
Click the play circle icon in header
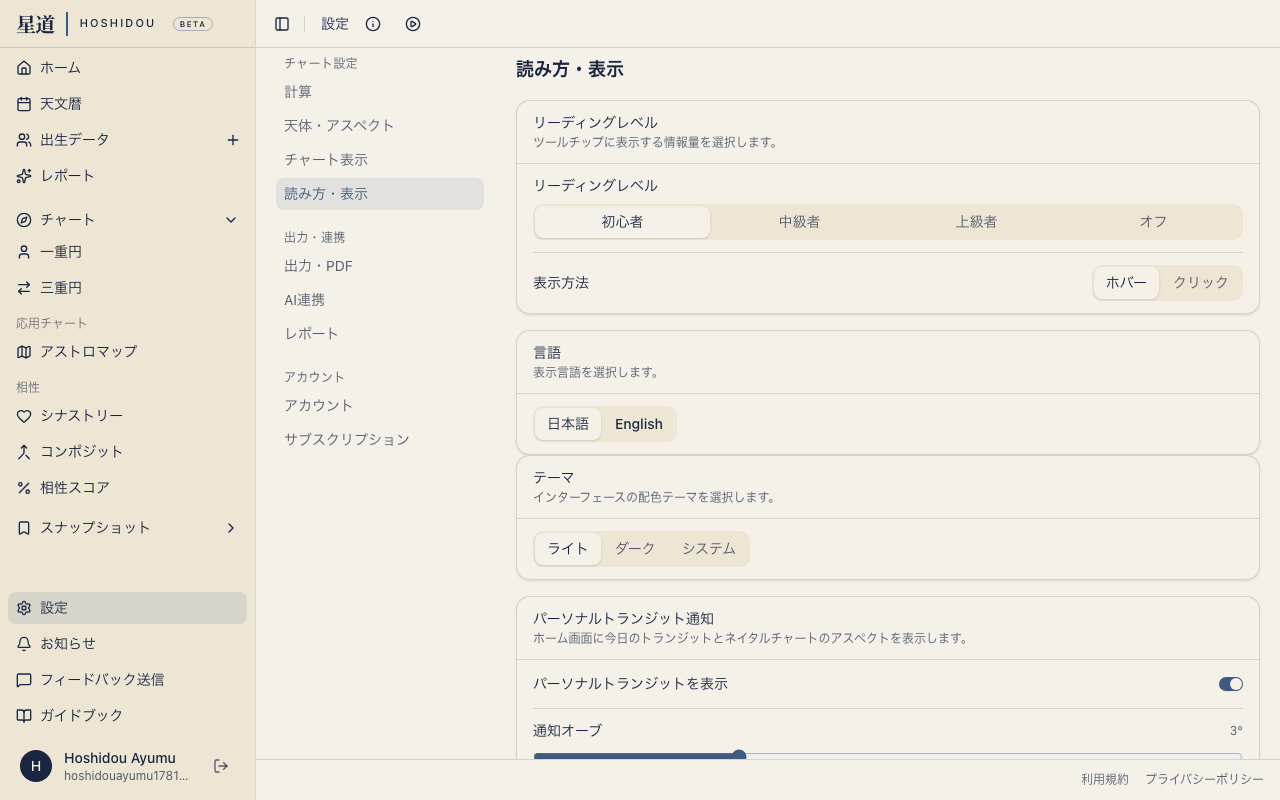click(x=413, y=24)
